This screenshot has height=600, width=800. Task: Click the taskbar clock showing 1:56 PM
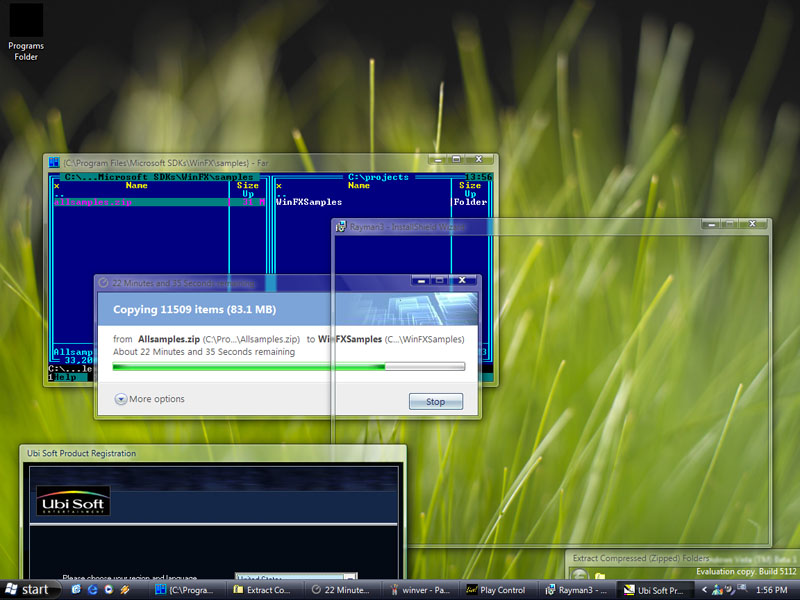click(771, 590)
